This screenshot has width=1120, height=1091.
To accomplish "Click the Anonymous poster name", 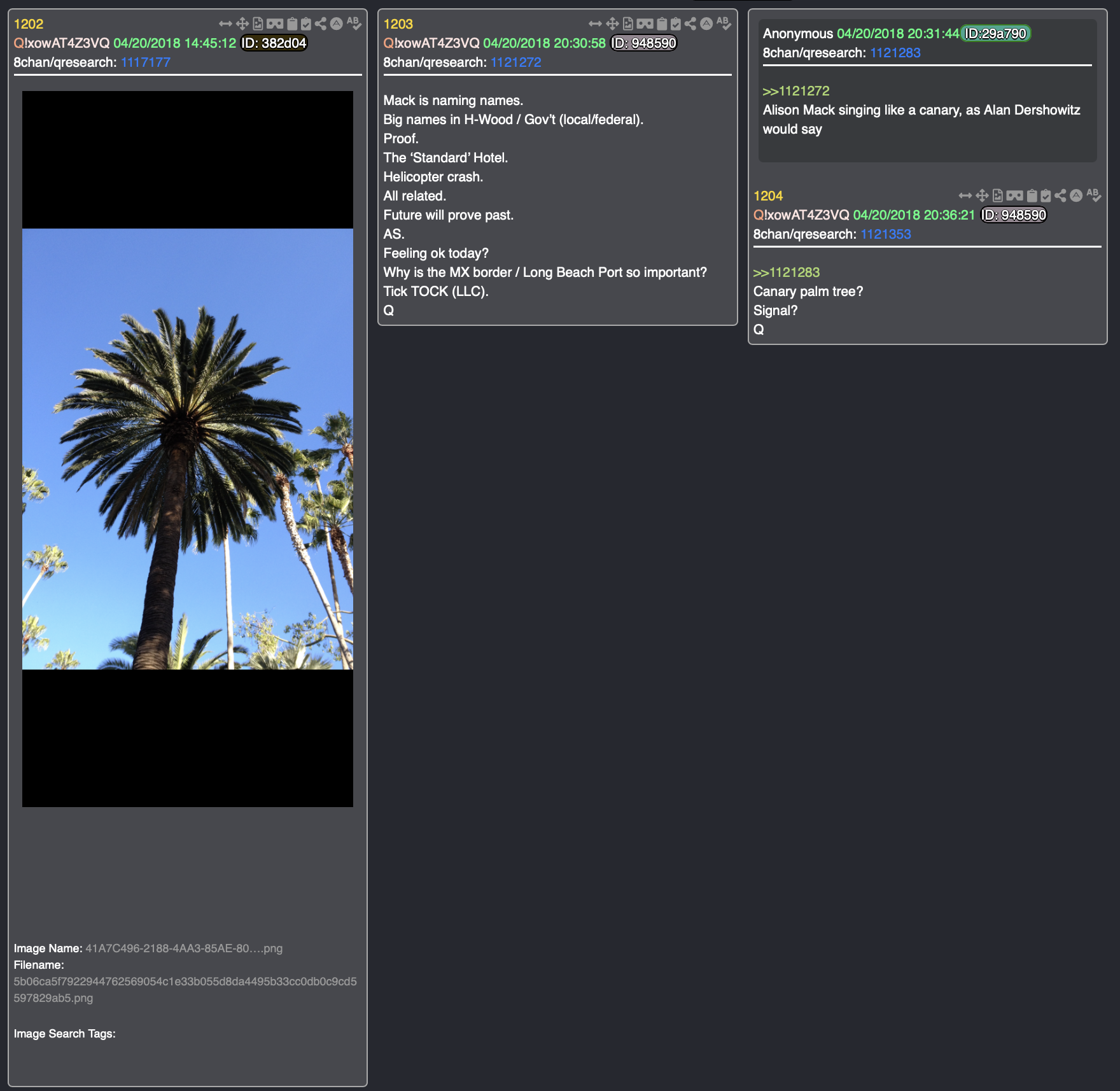I will [x=798, y=34].
